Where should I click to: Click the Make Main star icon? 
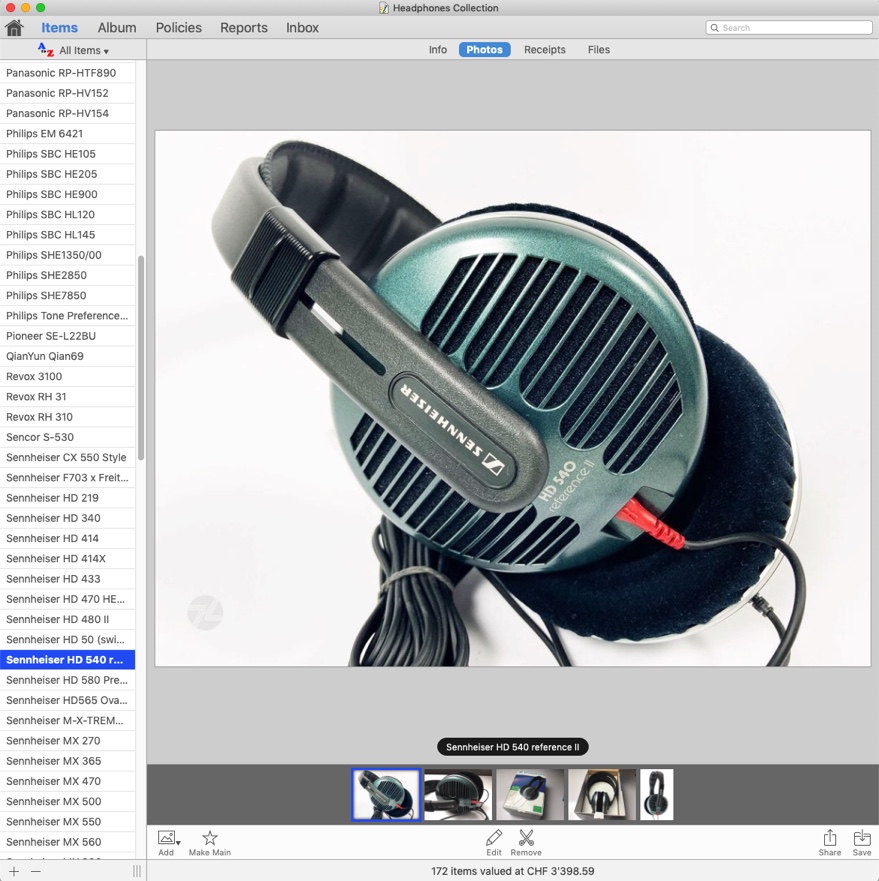[x=210, y=838]
